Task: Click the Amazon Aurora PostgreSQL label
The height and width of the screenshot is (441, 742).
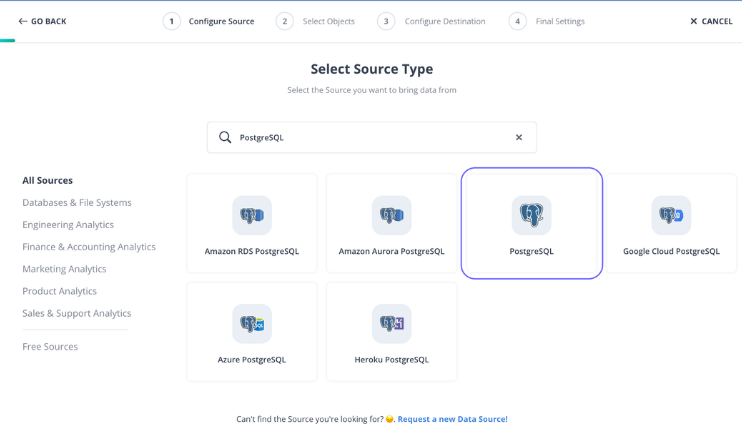Action: pyautogui.click(x=391, y=251)
